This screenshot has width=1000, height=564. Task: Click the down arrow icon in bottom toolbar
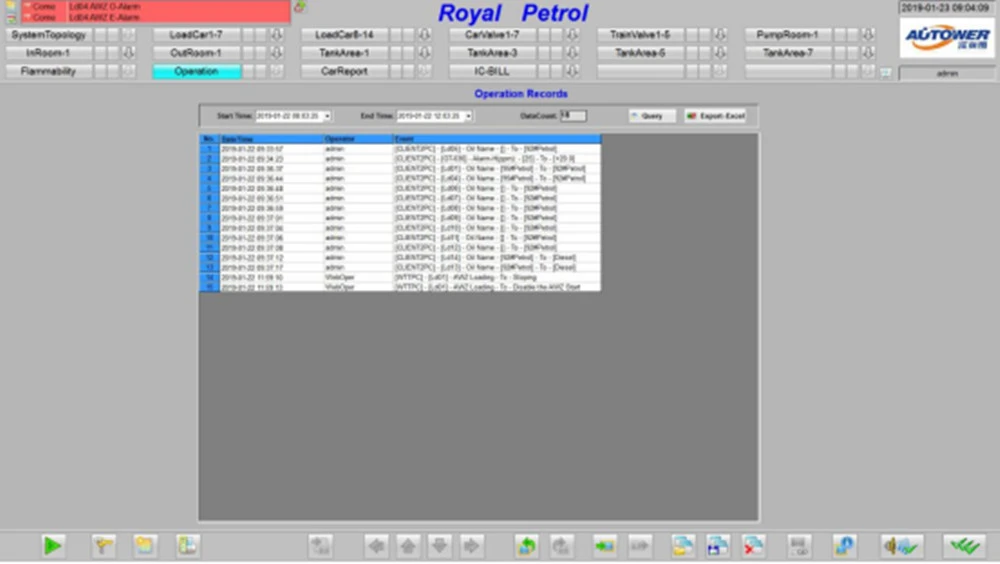(x=439, y=546)
